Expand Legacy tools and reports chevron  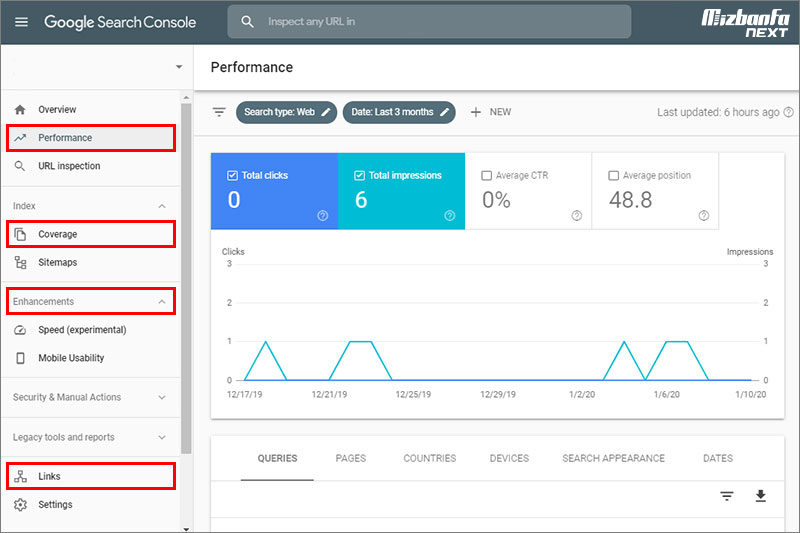click(162, 437)
